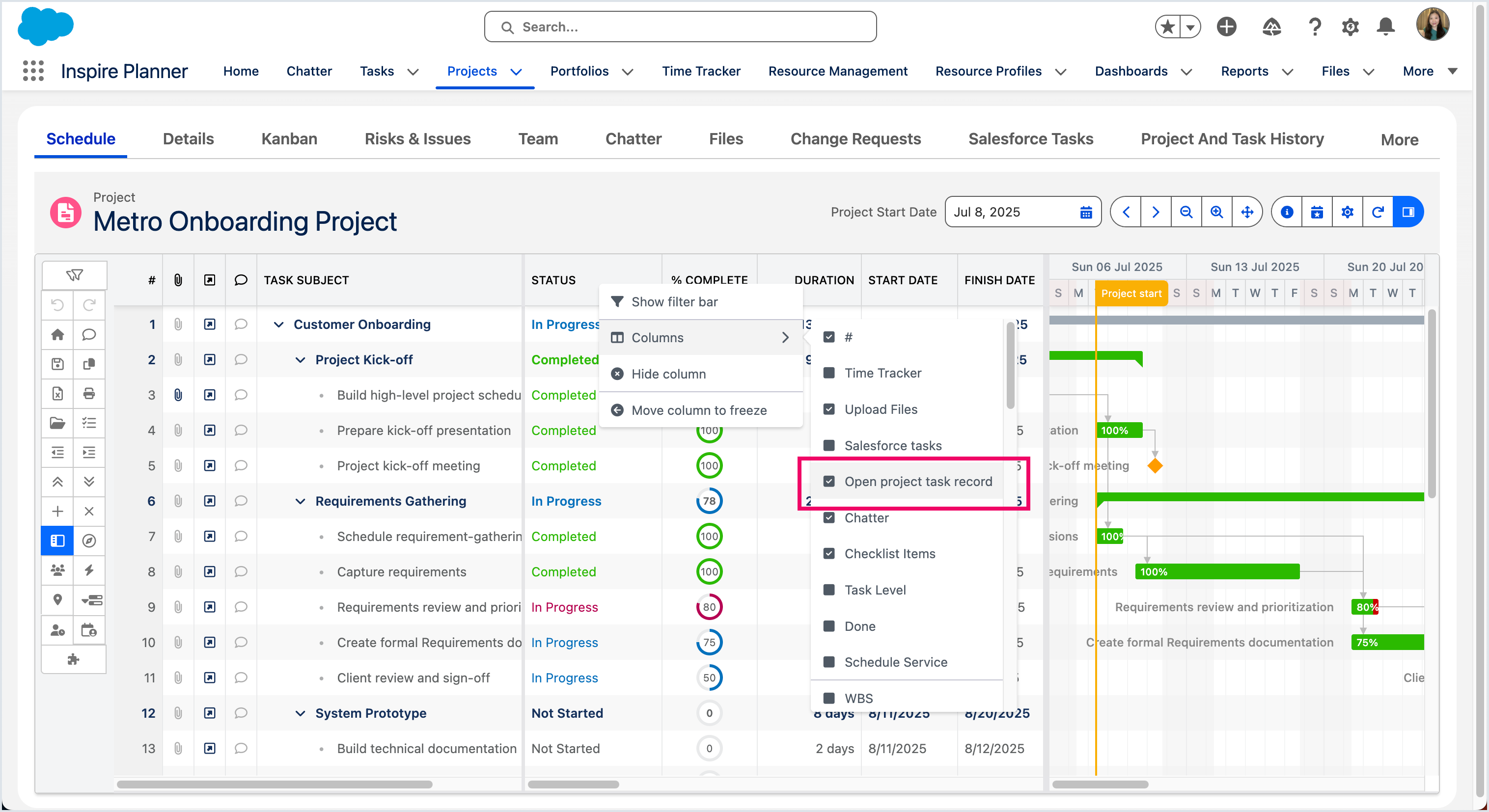Click the outdent task icon

coord(58,453)
